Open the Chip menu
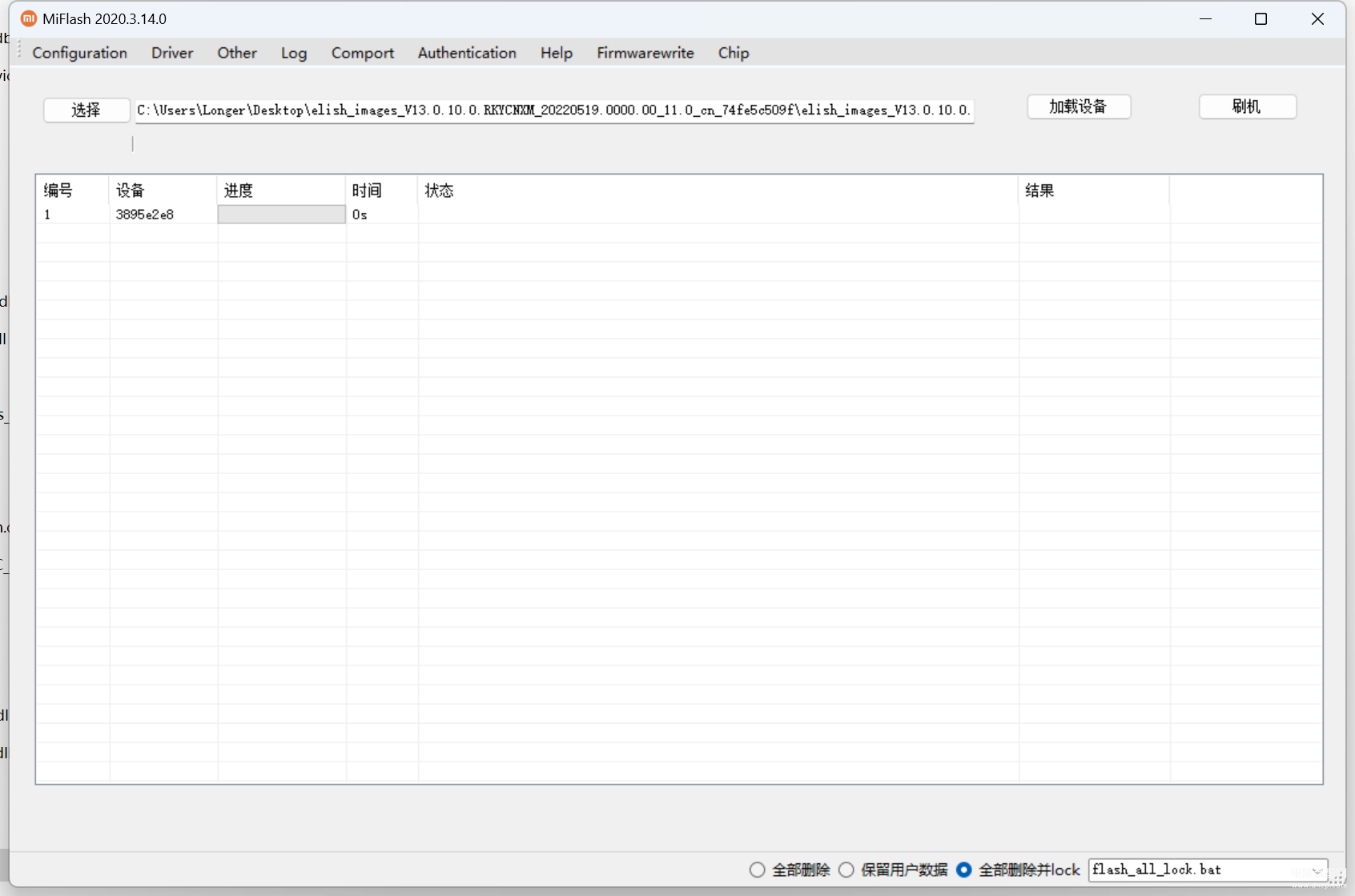Screen dimensions: 1355x896 (x=734, y=53)
